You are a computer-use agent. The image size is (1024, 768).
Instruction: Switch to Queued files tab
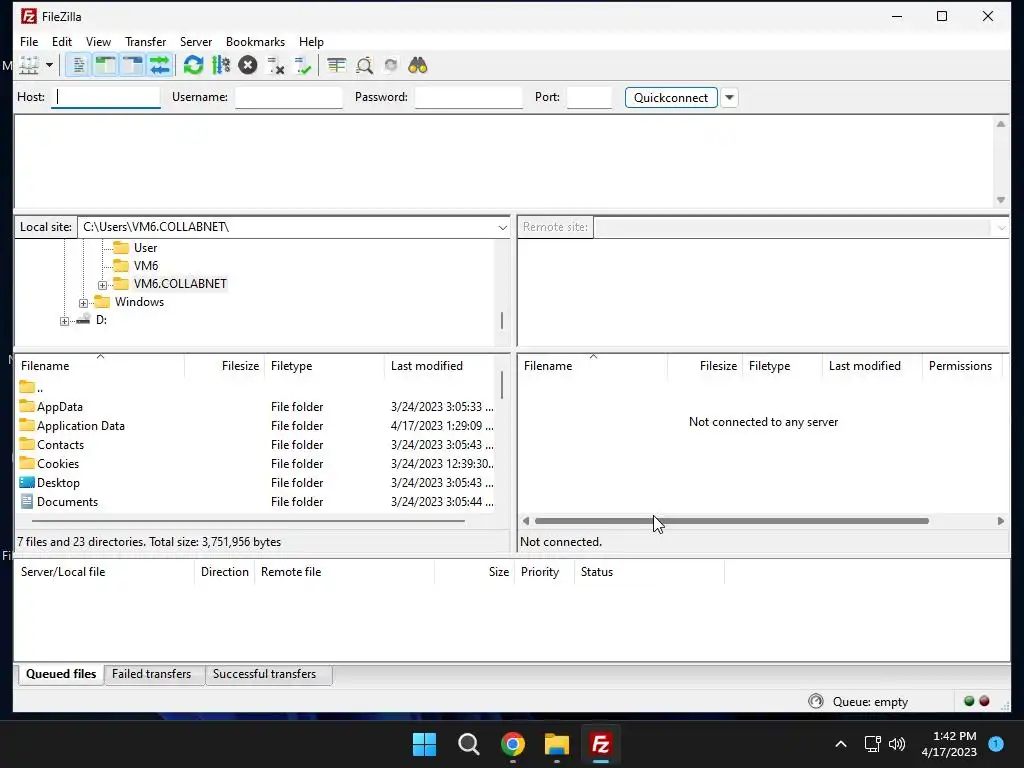61,674
